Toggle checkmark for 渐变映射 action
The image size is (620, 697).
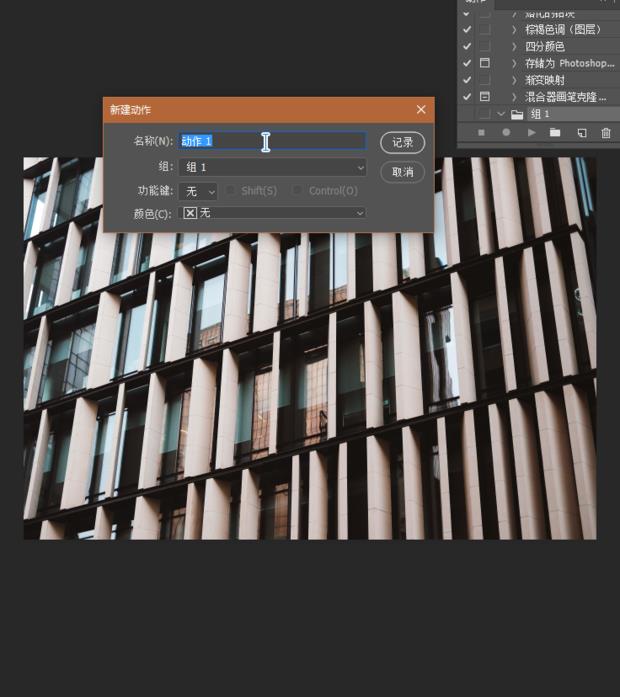tap(467, 80)
